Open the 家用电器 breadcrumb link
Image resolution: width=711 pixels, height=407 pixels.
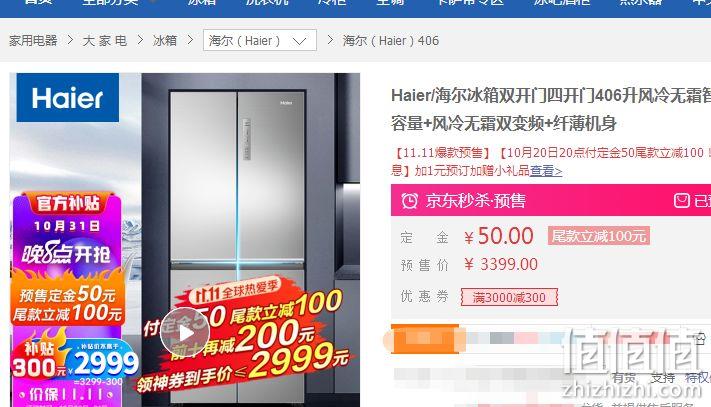33,40
